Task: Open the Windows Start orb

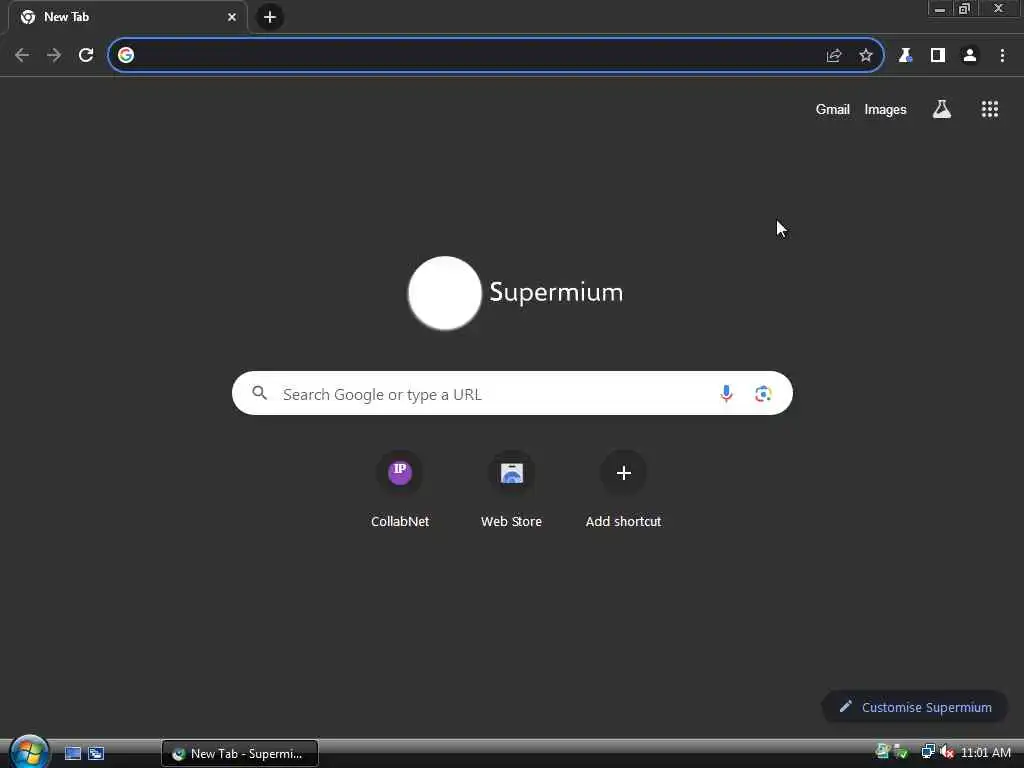Action: [29, 751]
